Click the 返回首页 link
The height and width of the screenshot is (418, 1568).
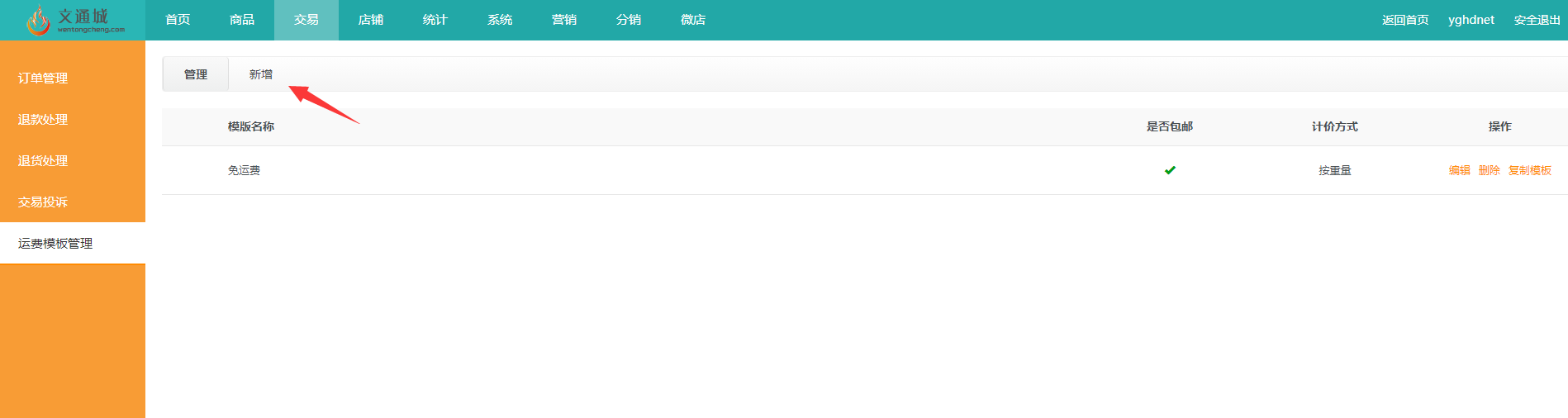tap(1405, 20)
